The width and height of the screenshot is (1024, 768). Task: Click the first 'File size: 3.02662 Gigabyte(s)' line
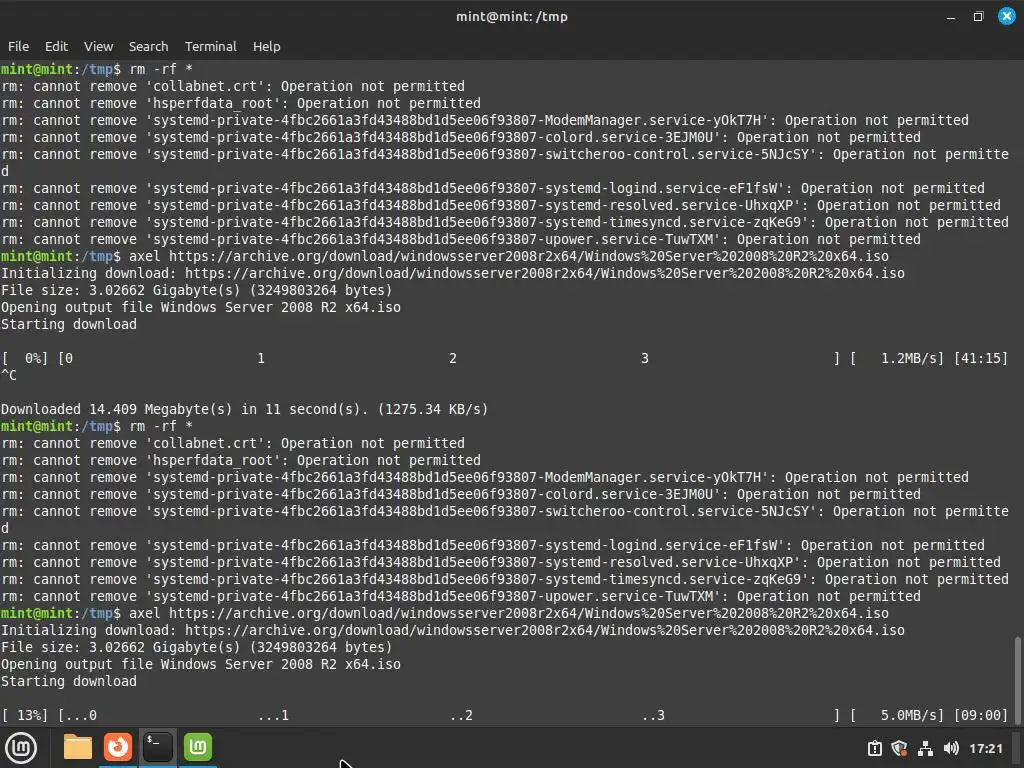coord(197,290)
